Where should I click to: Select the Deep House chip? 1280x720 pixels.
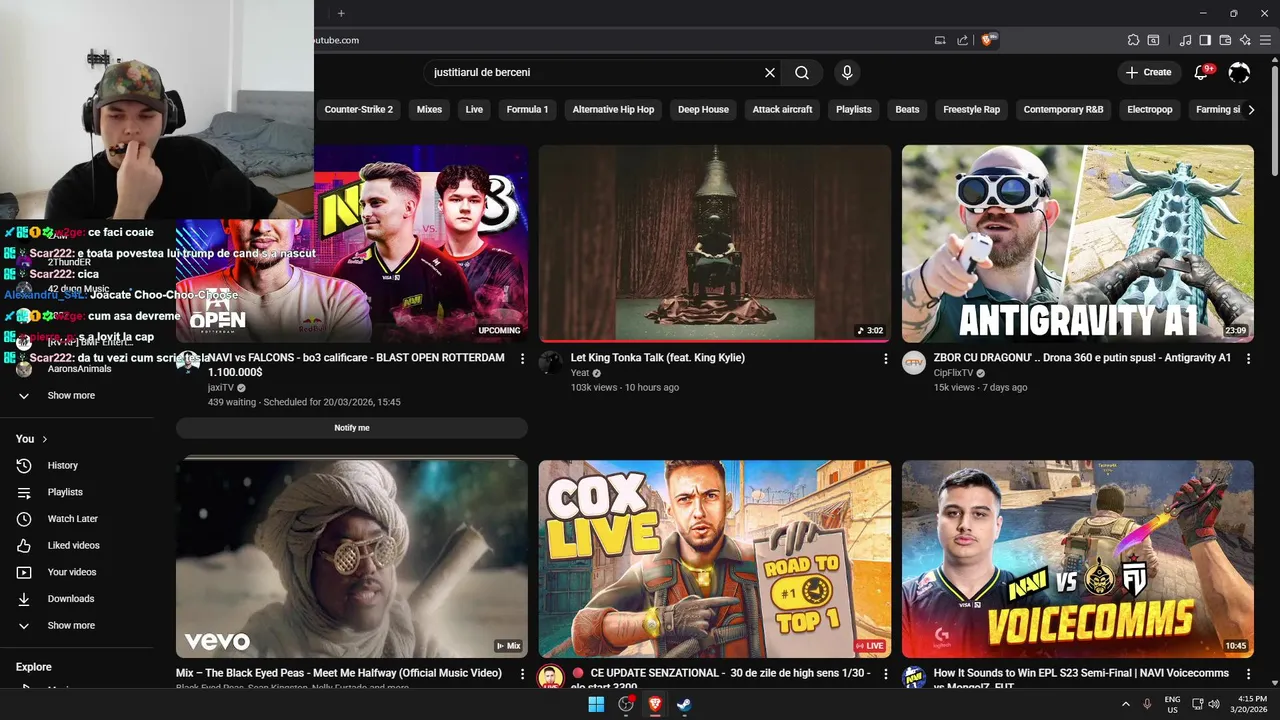[703, 109]
